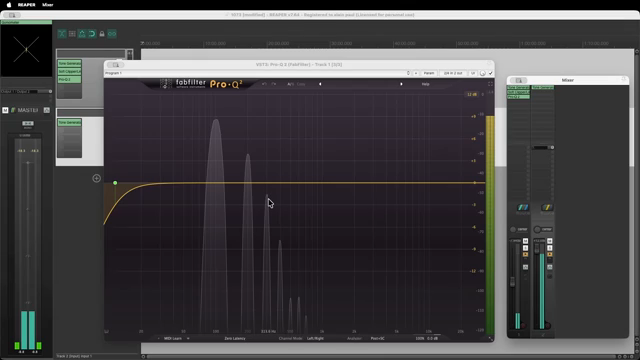The width and height of the screenshot is (640, 360).
Task: Open the plus preset menu button
Action: click(x=416, y=73)
